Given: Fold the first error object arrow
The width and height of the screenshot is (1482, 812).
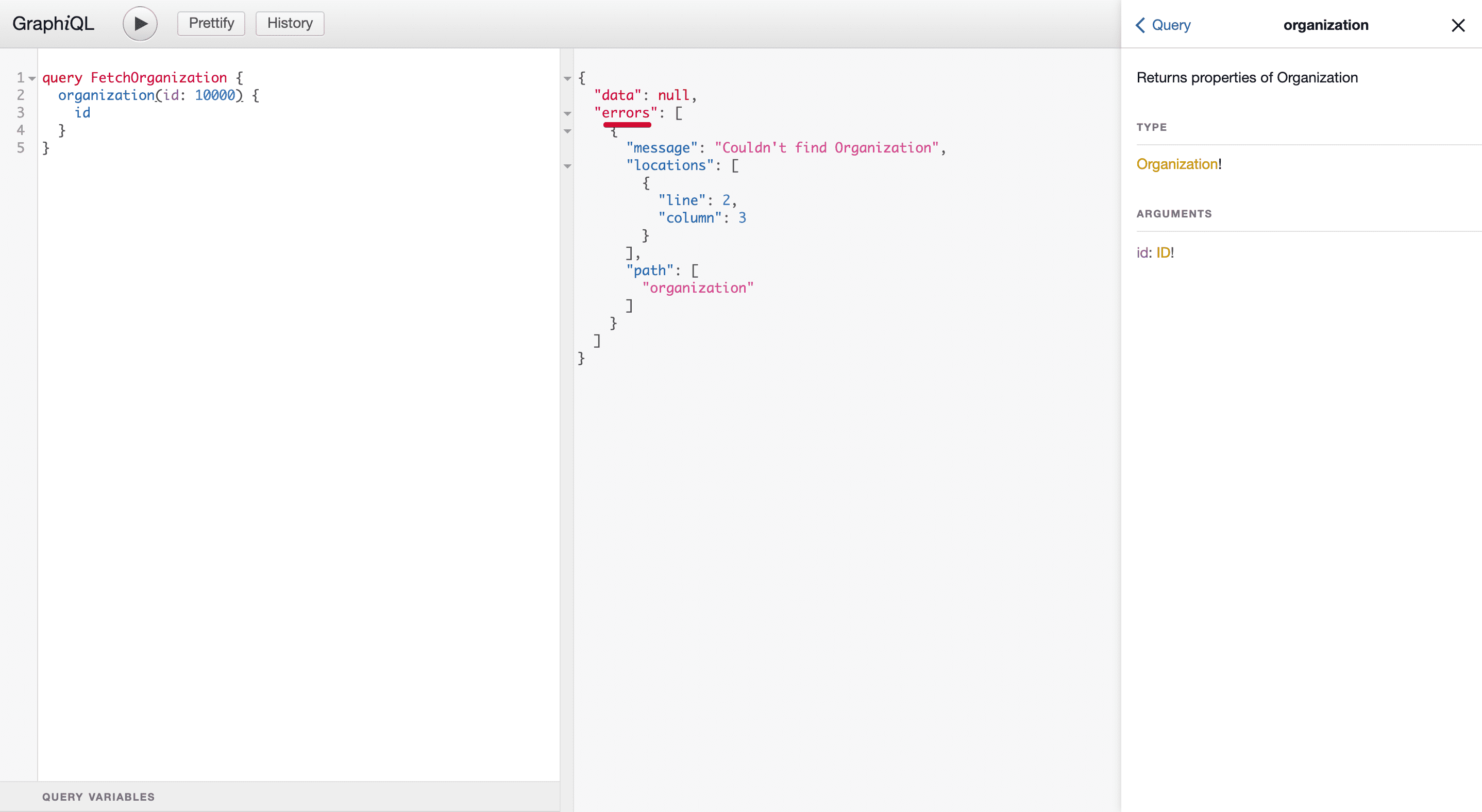Looking at the screenshot, I should (x=567, y=131).
